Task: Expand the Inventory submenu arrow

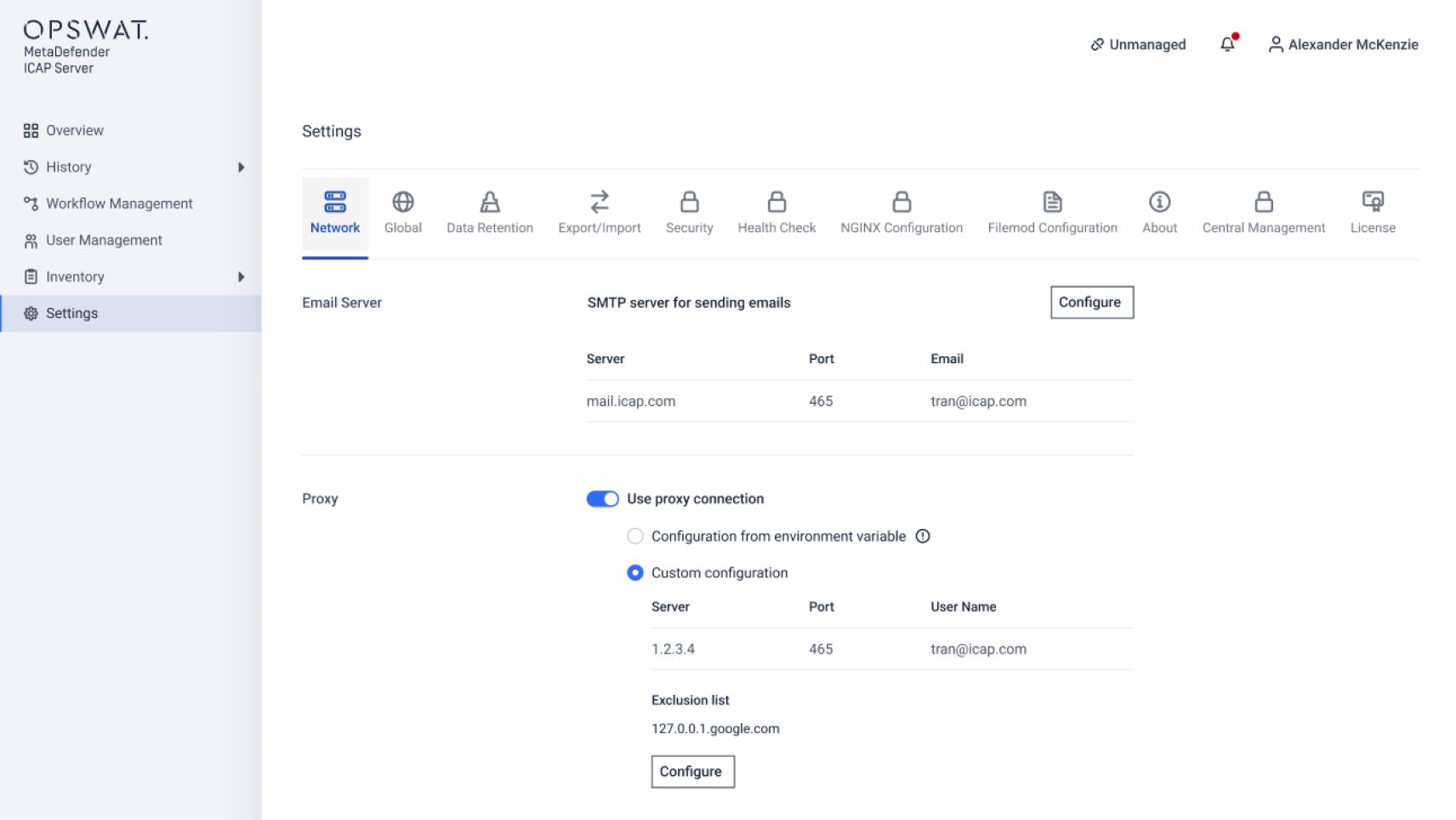Action: pyautogui.click(x=241, y=276)
